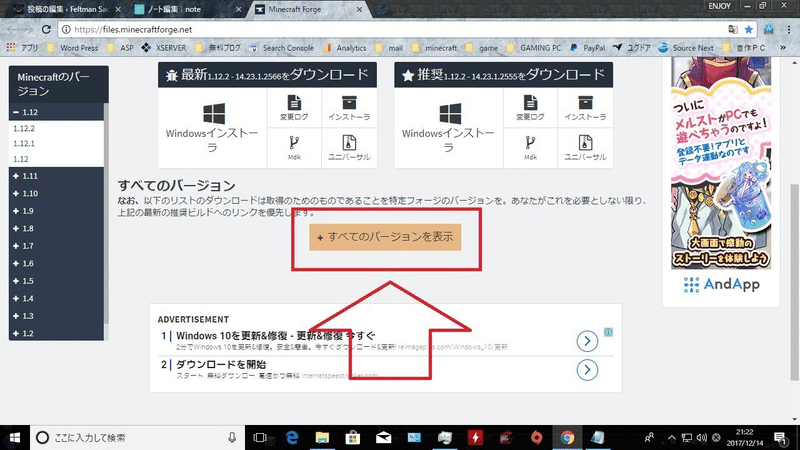The image size is (800, 450).
Task: Click the Windows installer icon under 推奨 download
Action: click(x=450, y=114)
